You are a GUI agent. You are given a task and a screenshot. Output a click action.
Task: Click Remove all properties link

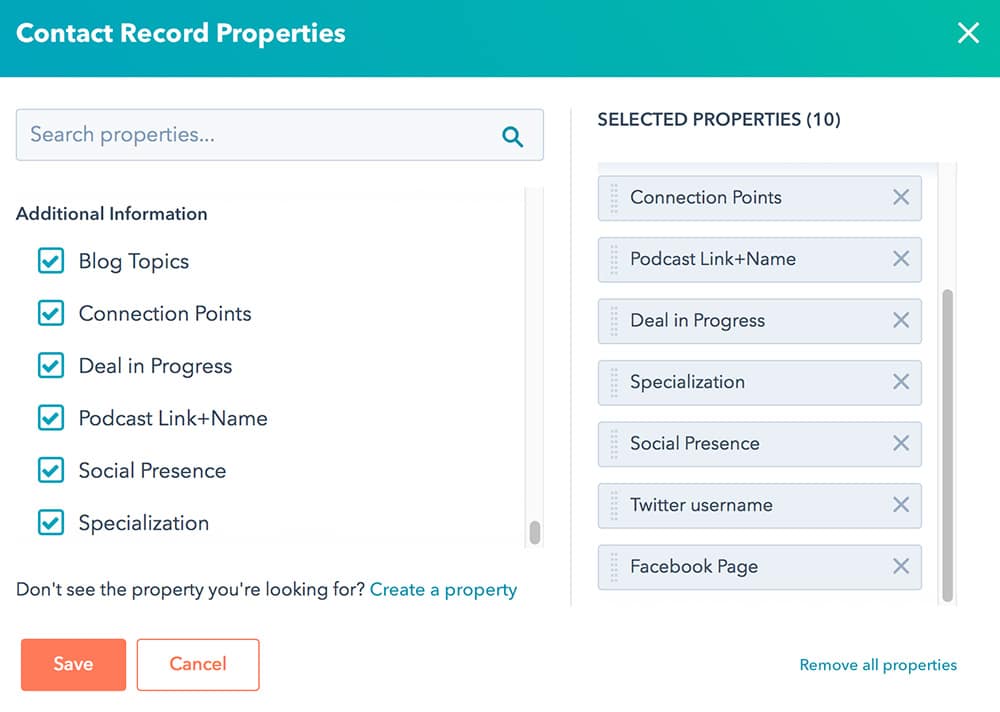tap(878, 665)
